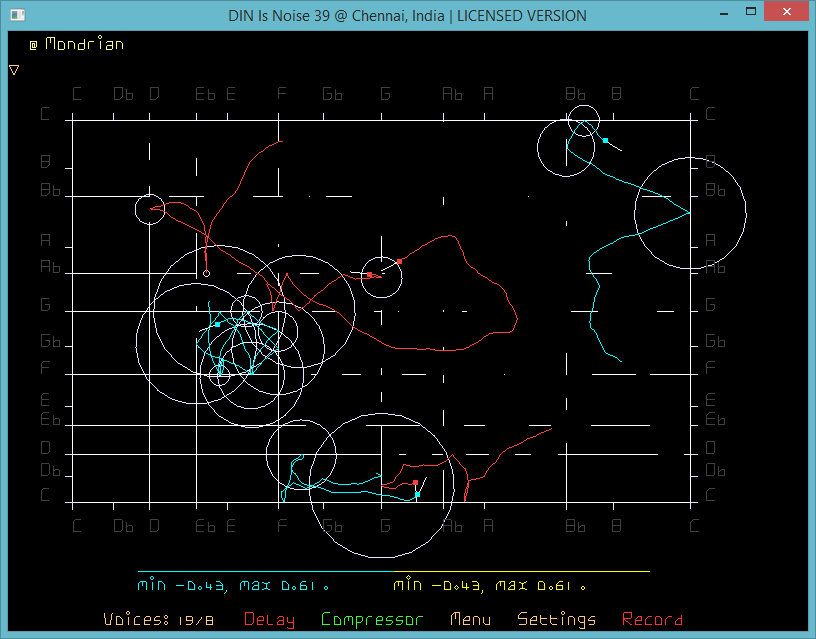816x639 pixels.
Task: Click the cyan min/max level readout
Action: (x=233, y=585)
